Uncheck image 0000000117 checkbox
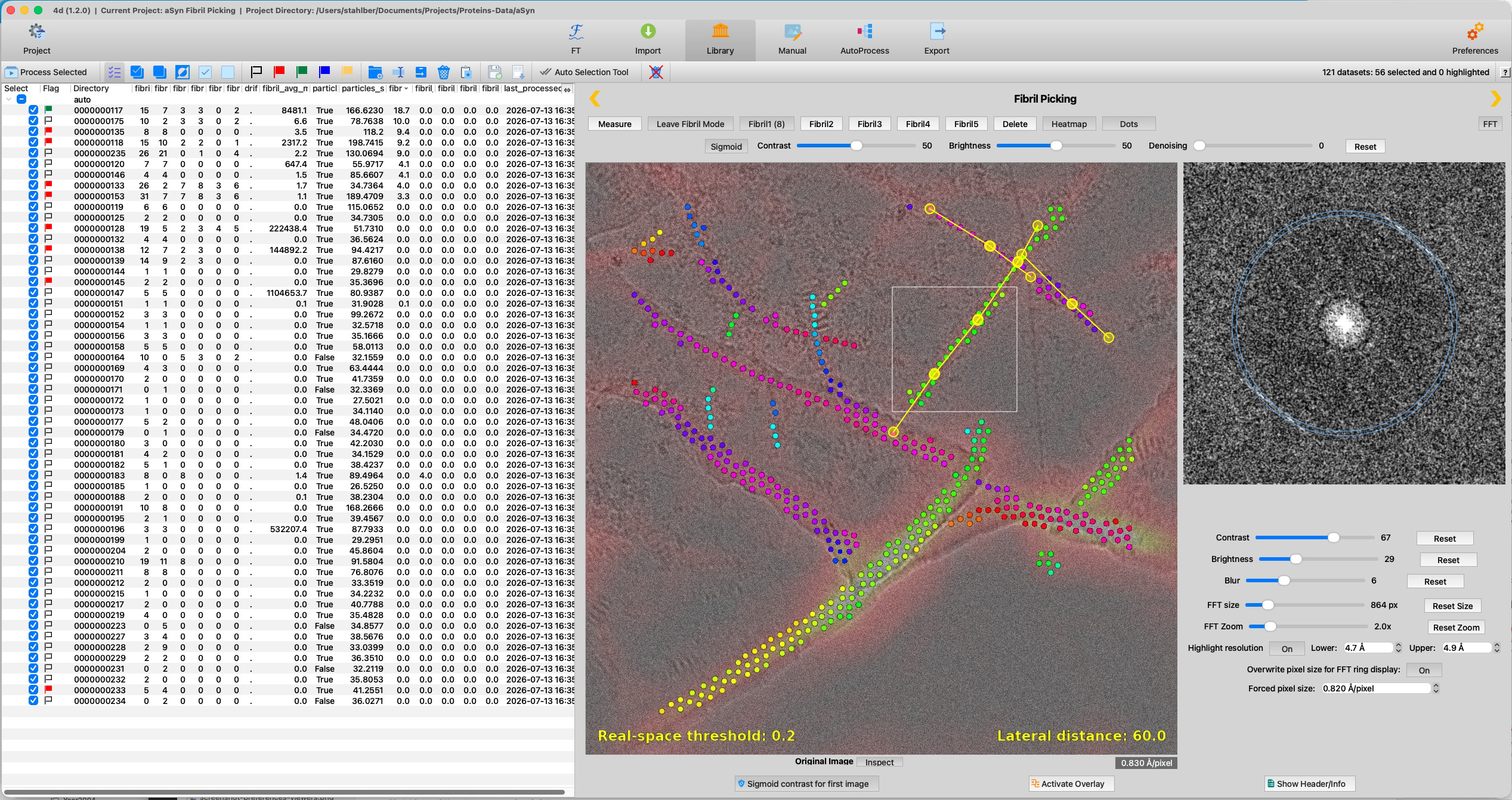Screen dimensions: 1512x800 33,110
